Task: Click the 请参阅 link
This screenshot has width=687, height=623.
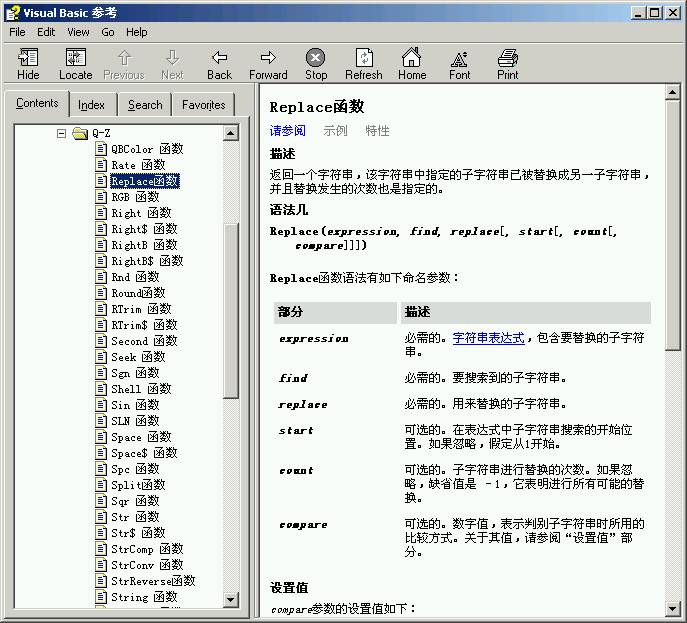Action: pyautogui.click(x=287, y=131)
